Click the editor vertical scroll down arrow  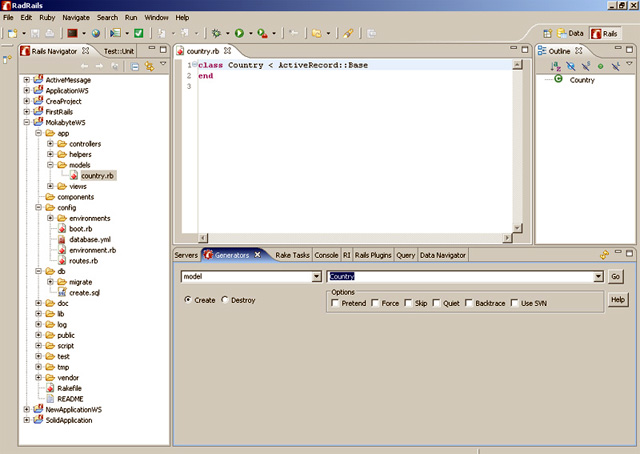pos(517,228)
